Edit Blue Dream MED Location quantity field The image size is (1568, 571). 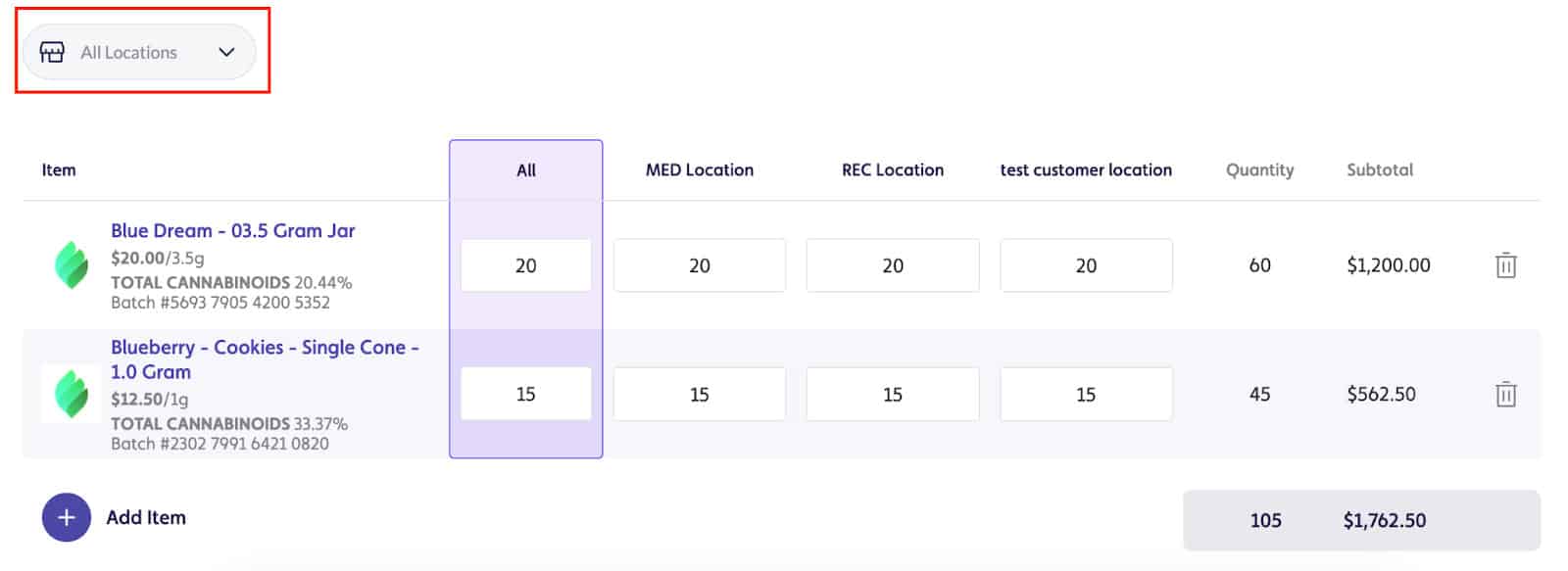[x=700, y=265]
